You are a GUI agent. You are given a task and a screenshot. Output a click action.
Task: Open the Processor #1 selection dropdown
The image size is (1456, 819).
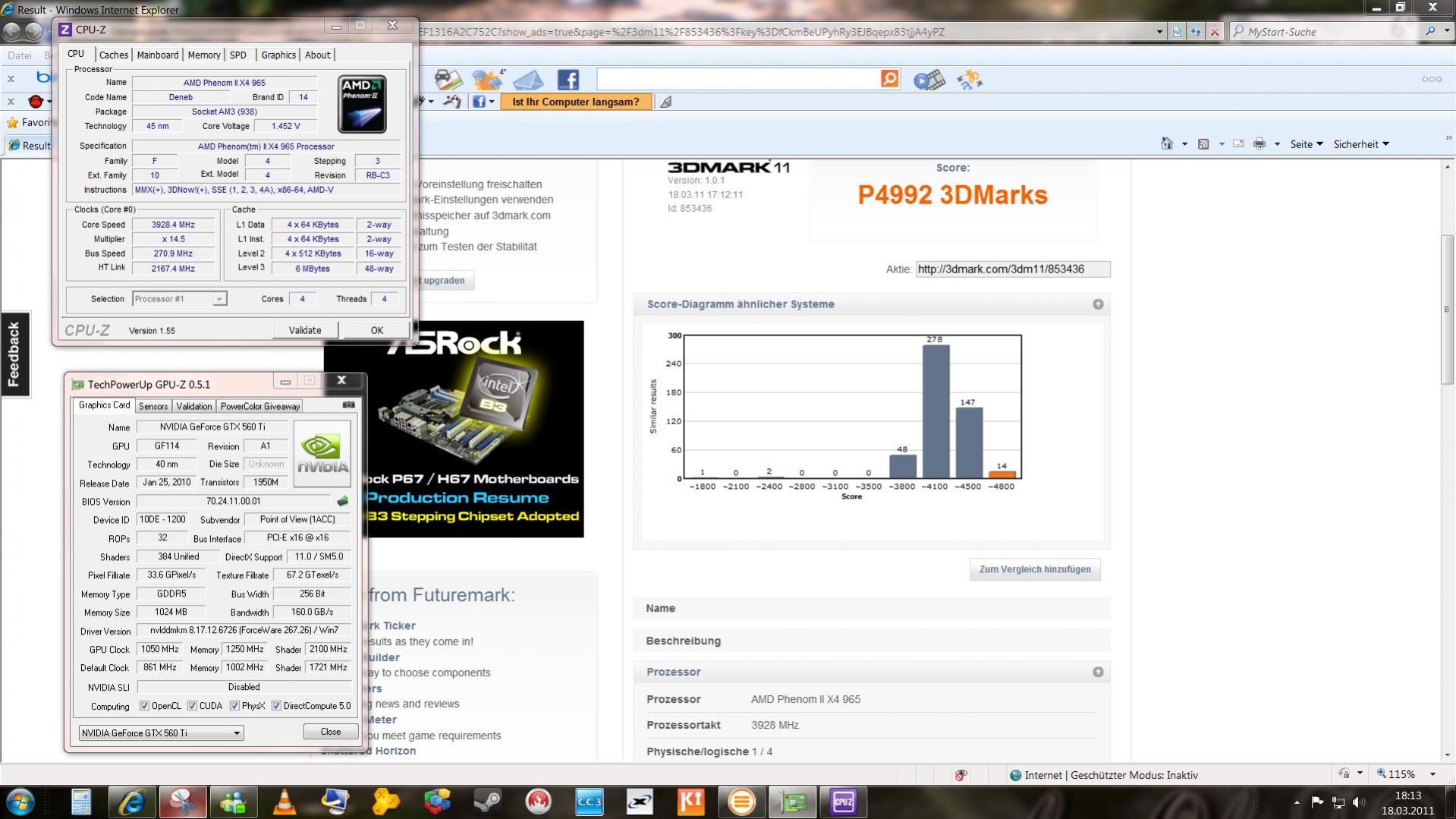coord(179,299)
